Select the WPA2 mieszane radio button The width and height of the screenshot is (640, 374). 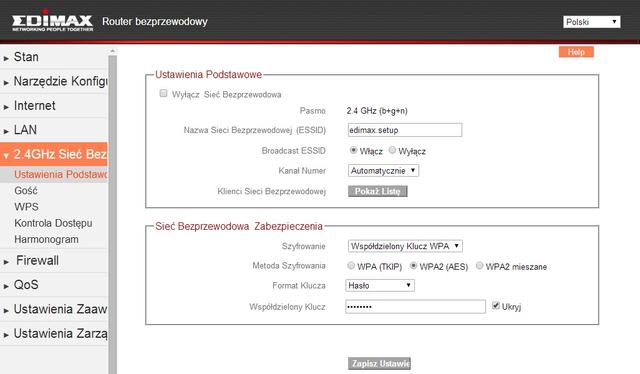pos(480,266)
